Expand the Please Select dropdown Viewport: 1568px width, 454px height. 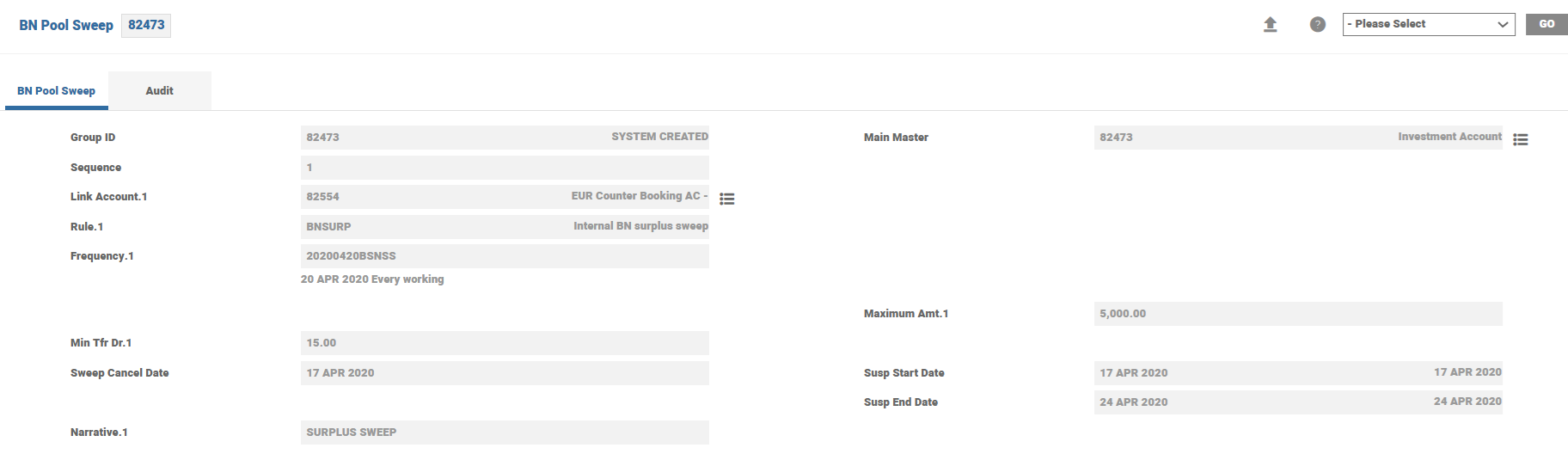(1428, 24)
